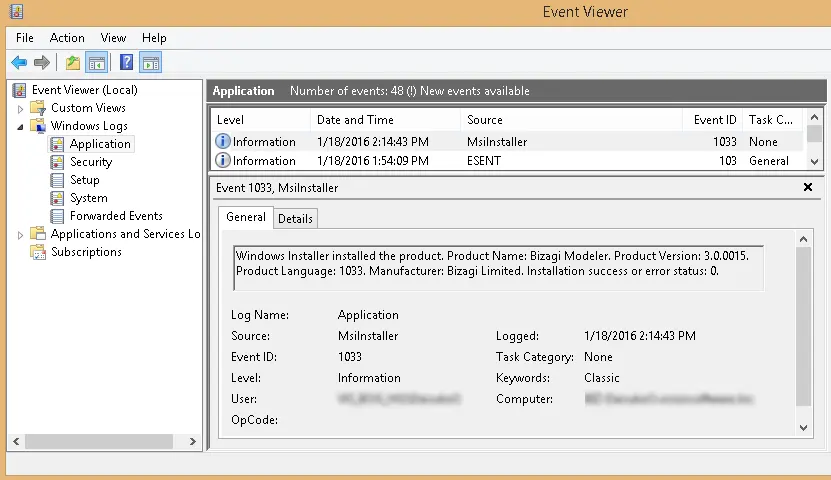Close the Event 1033 details pane
The height and width of the screenshot is (480, 831).
tap(808, 187)
